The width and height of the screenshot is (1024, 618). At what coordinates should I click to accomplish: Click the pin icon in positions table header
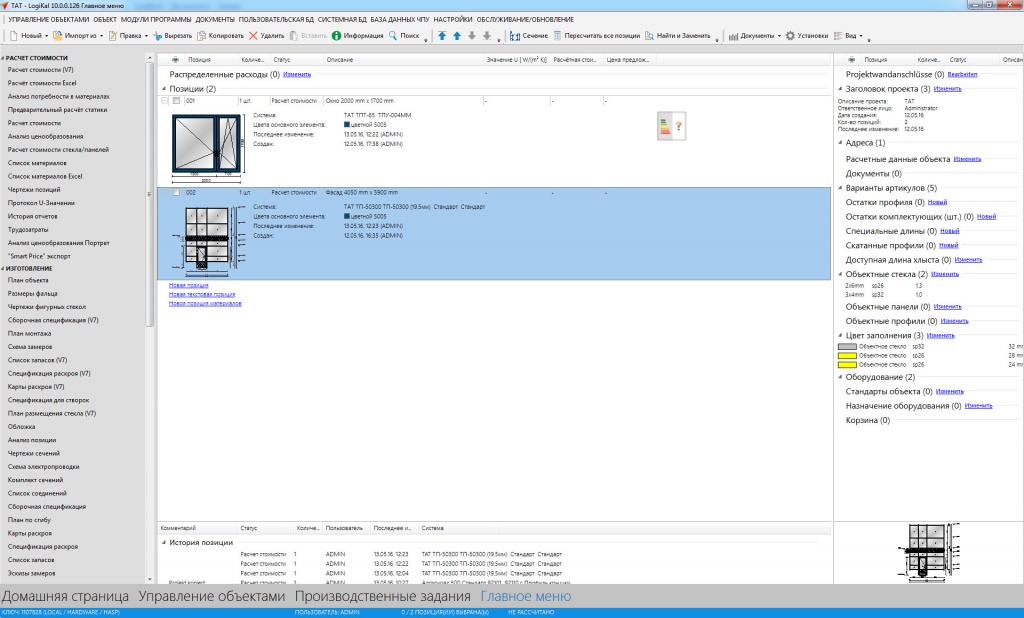[x=175, y=59]
